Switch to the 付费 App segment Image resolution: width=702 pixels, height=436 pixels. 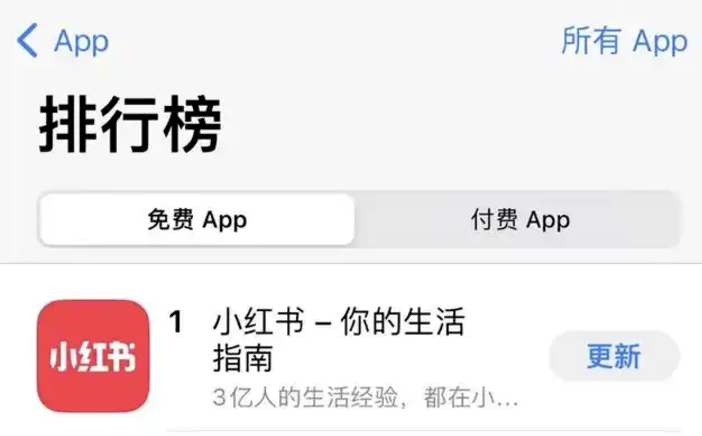coord(520,219)
